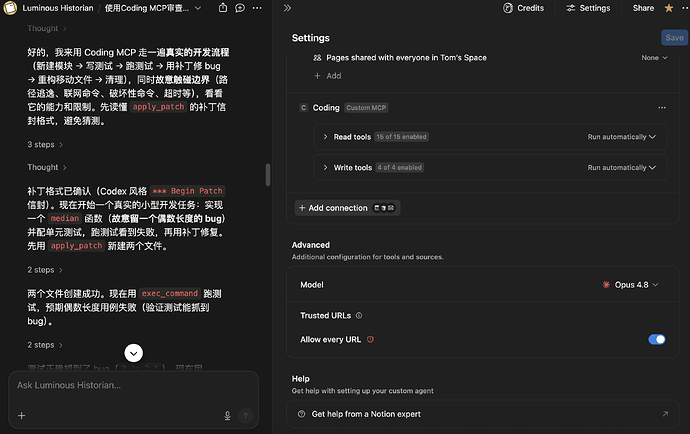Click the exec_command code tag
This screenshot has height=434, width=690.
170,294
